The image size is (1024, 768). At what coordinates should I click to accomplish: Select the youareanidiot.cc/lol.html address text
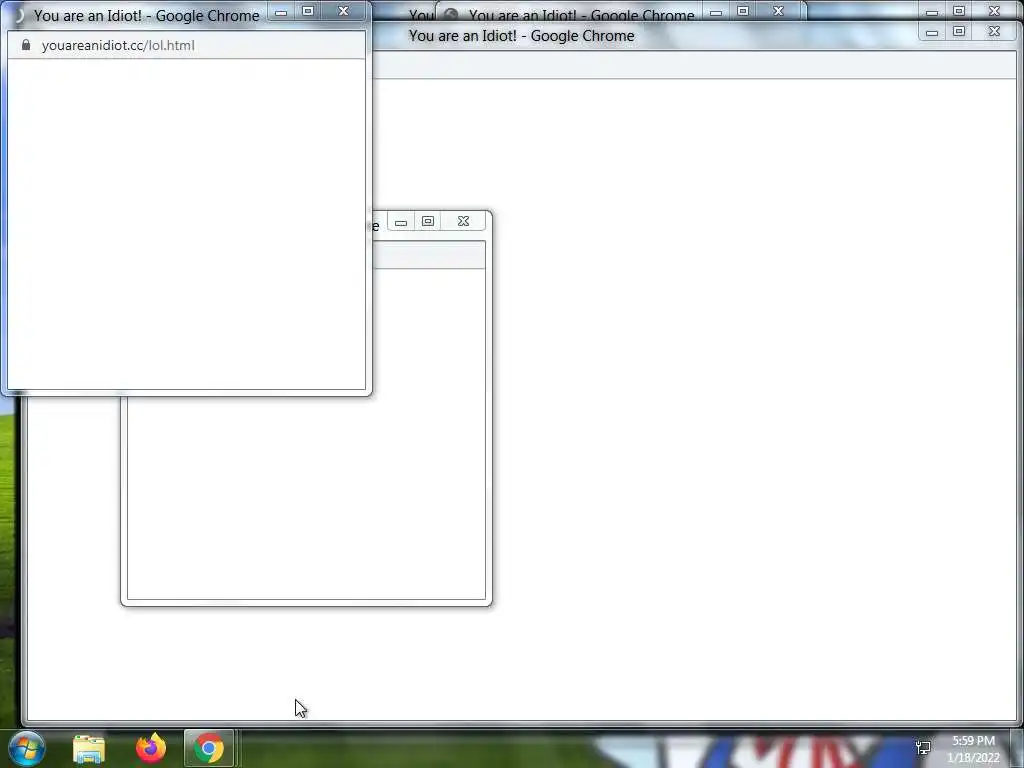pos(118,45)
